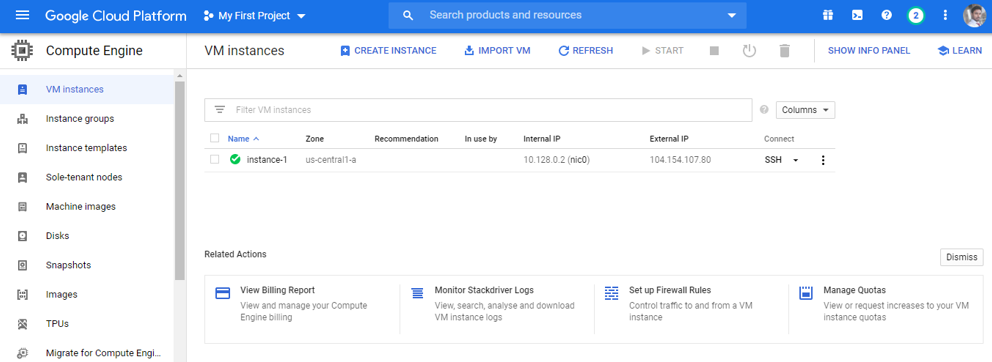The image size is (992, 362).
Task: Click the sidebar vertical scrollbar thumb
Action: pyautogui.click(x=180, y=180)
